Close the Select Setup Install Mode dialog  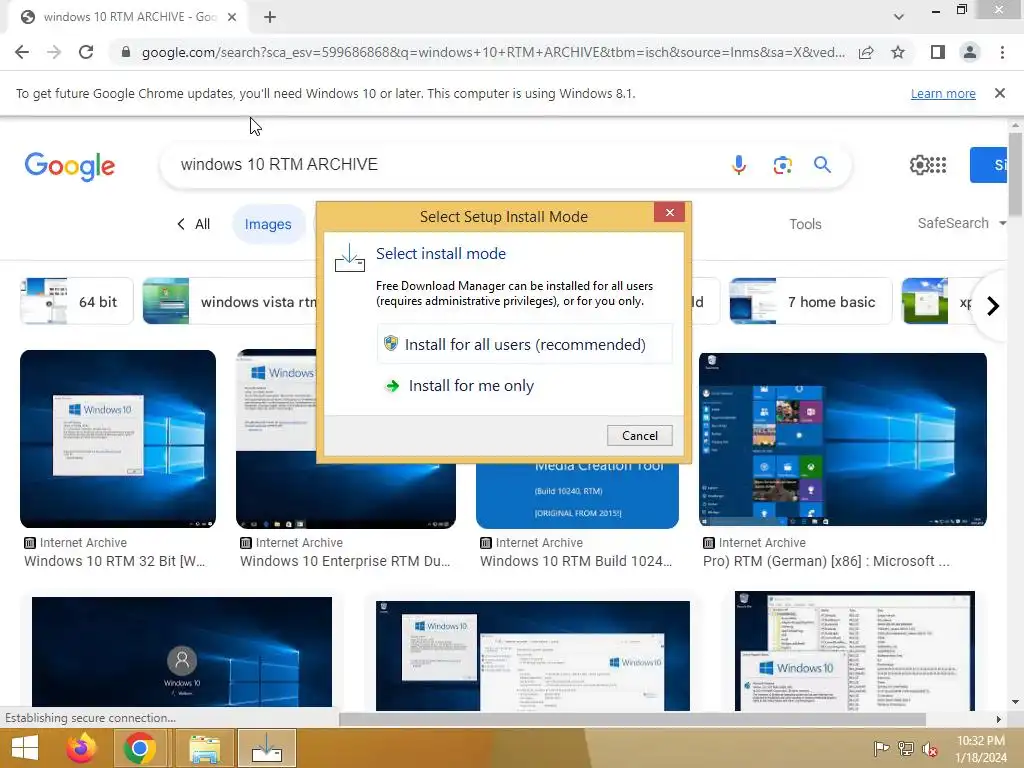point(669,212)
